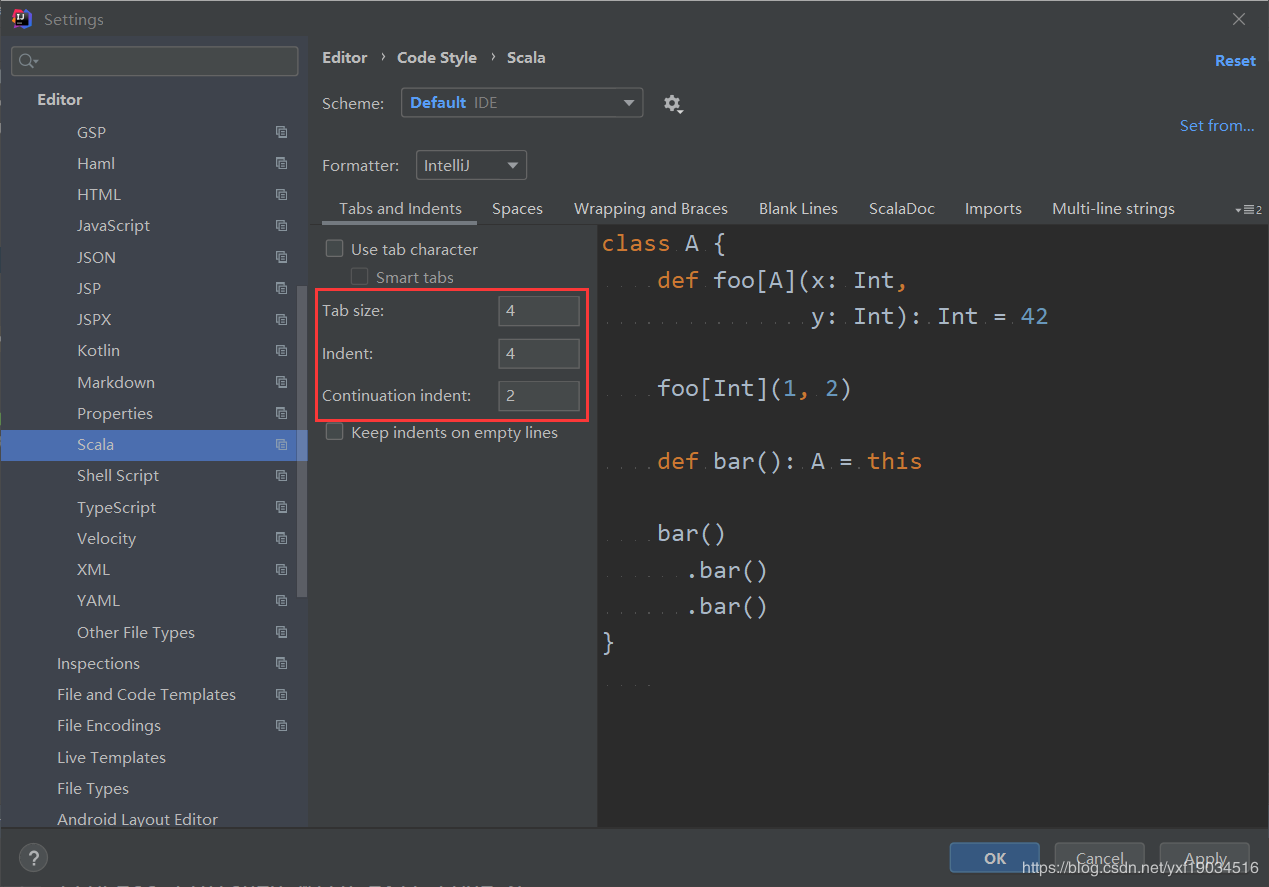Viewport: 1269px width, 887px height.
Task: Show hidden tabs via the overflow arrow
Action: (x=1248, y=210)
